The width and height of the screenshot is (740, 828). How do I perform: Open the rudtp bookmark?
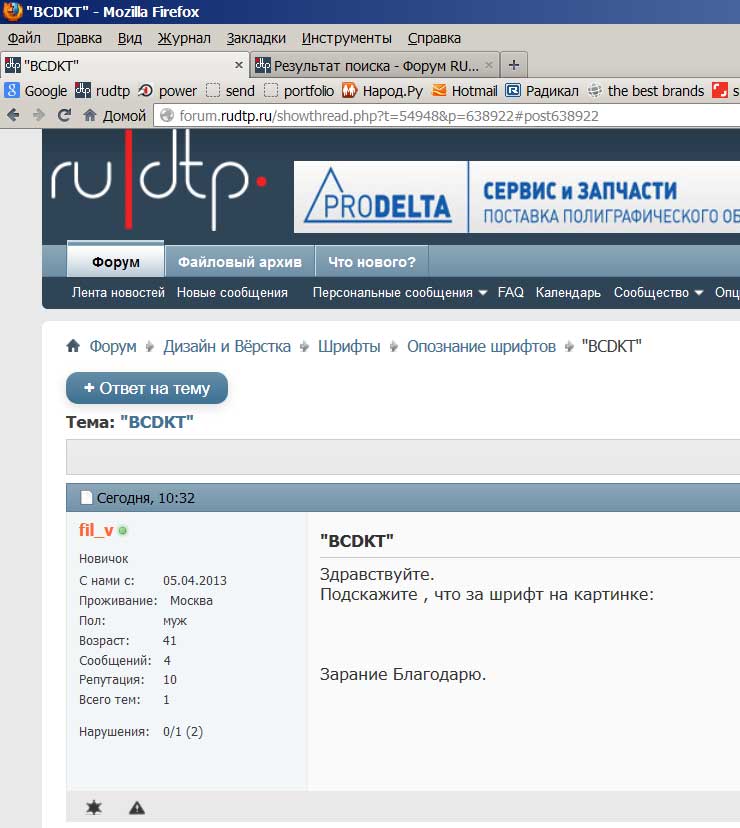pos(102,91)
